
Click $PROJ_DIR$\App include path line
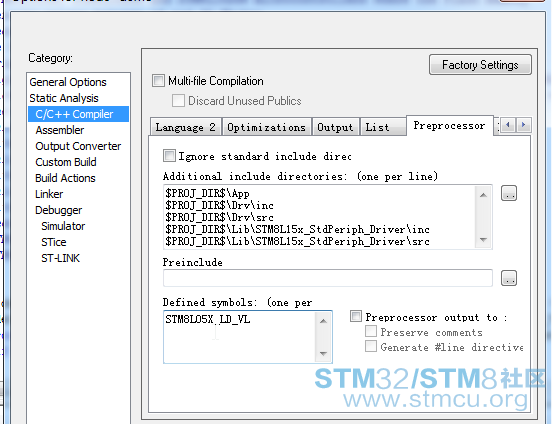[207, 193]
